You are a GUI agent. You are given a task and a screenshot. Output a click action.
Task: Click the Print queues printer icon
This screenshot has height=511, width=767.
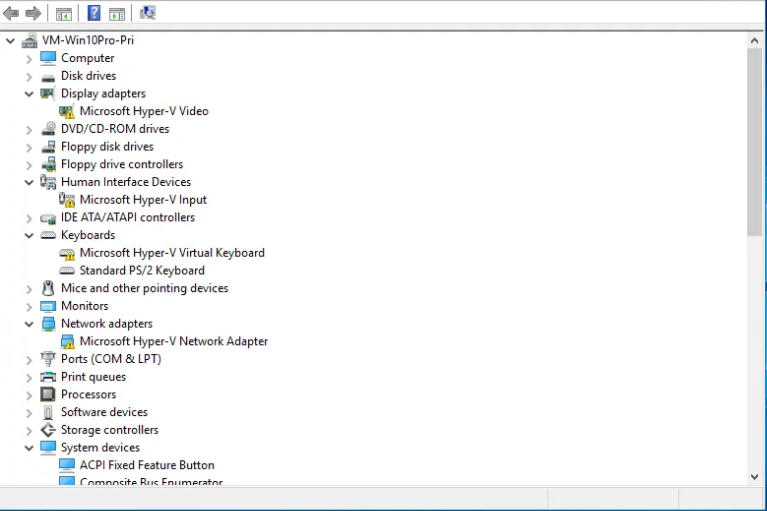pyautogui.click(x=48, y=377)
